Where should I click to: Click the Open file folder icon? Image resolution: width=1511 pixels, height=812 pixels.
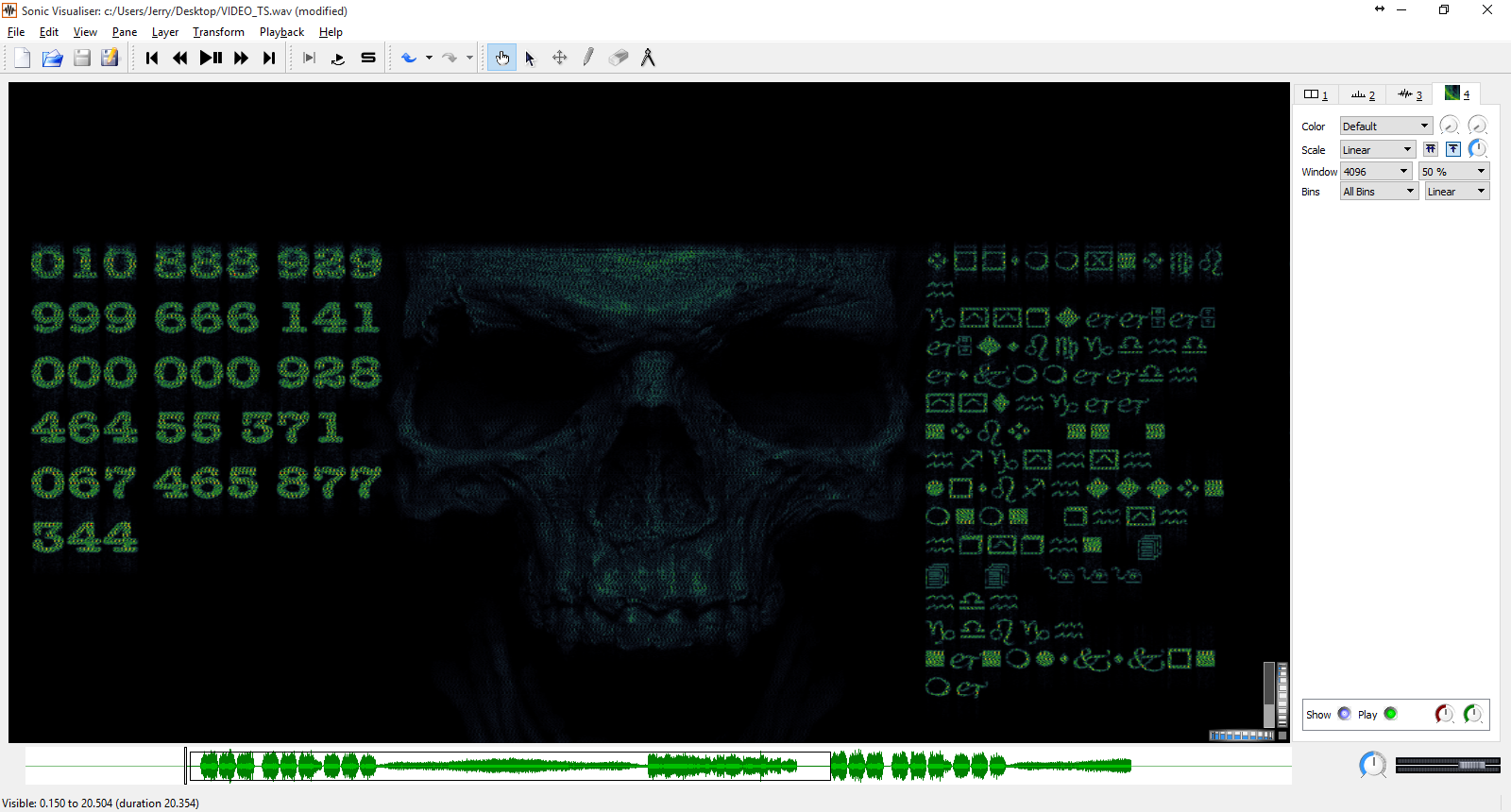(x=52, y=58)
